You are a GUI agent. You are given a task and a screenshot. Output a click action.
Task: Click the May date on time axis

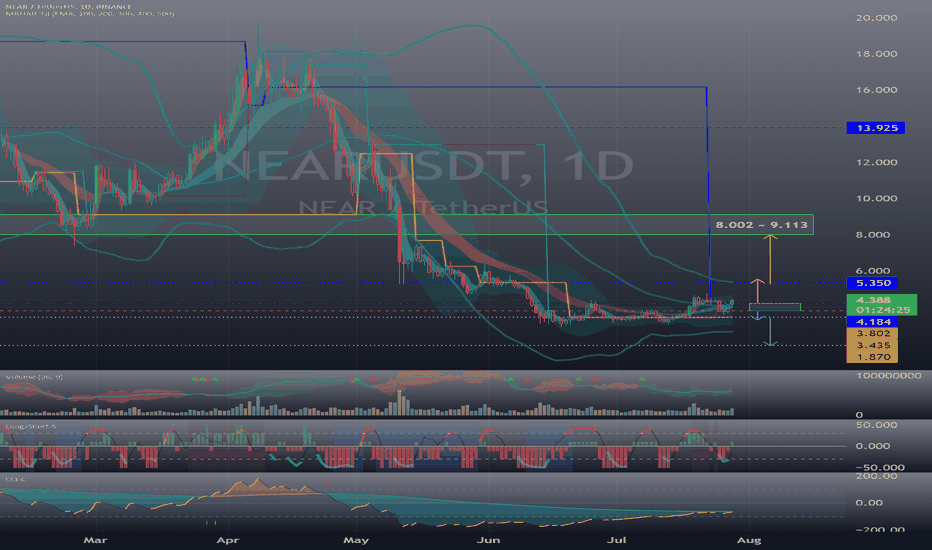click(x=356, y=540)
